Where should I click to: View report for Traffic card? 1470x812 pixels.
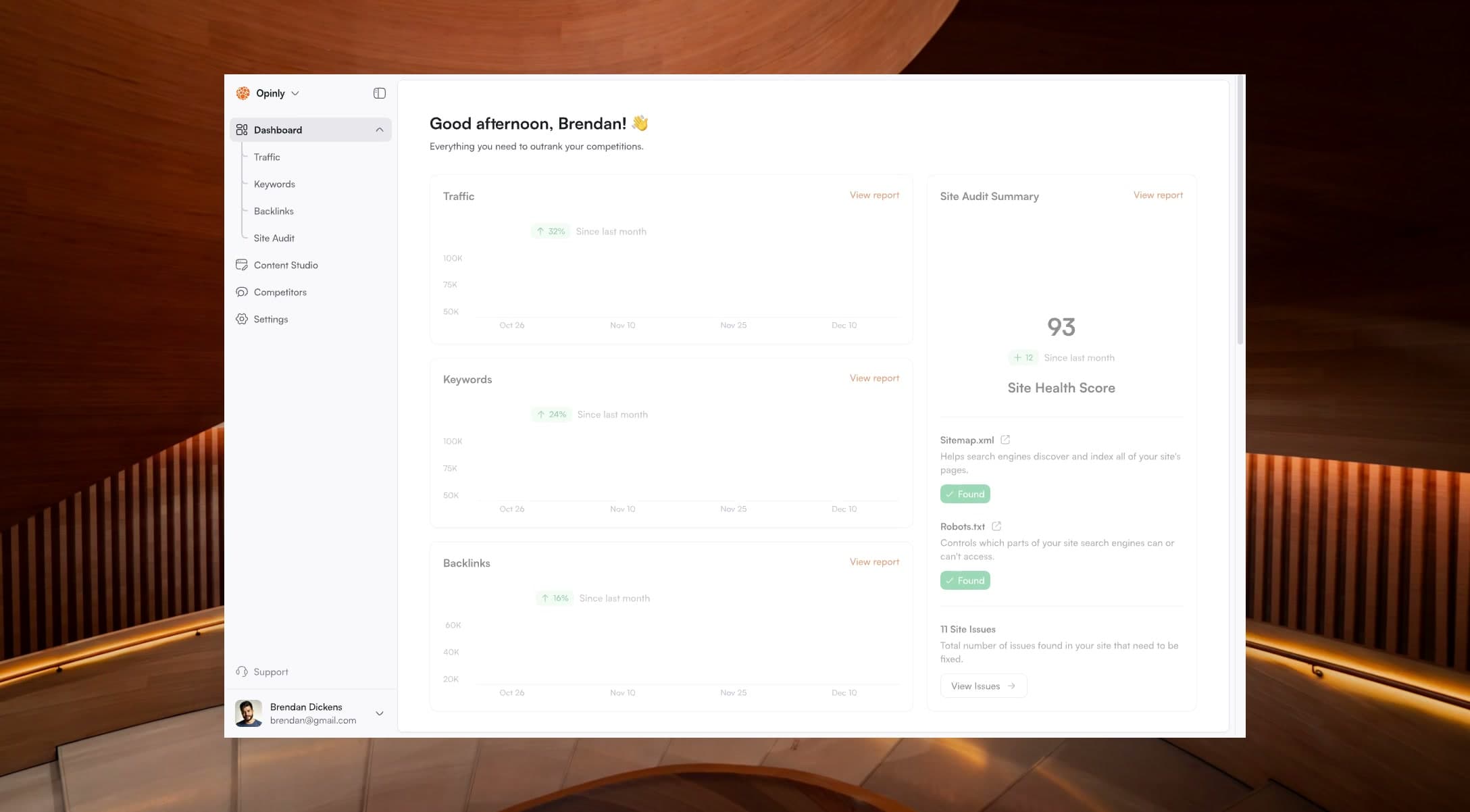tap(874, 195)
